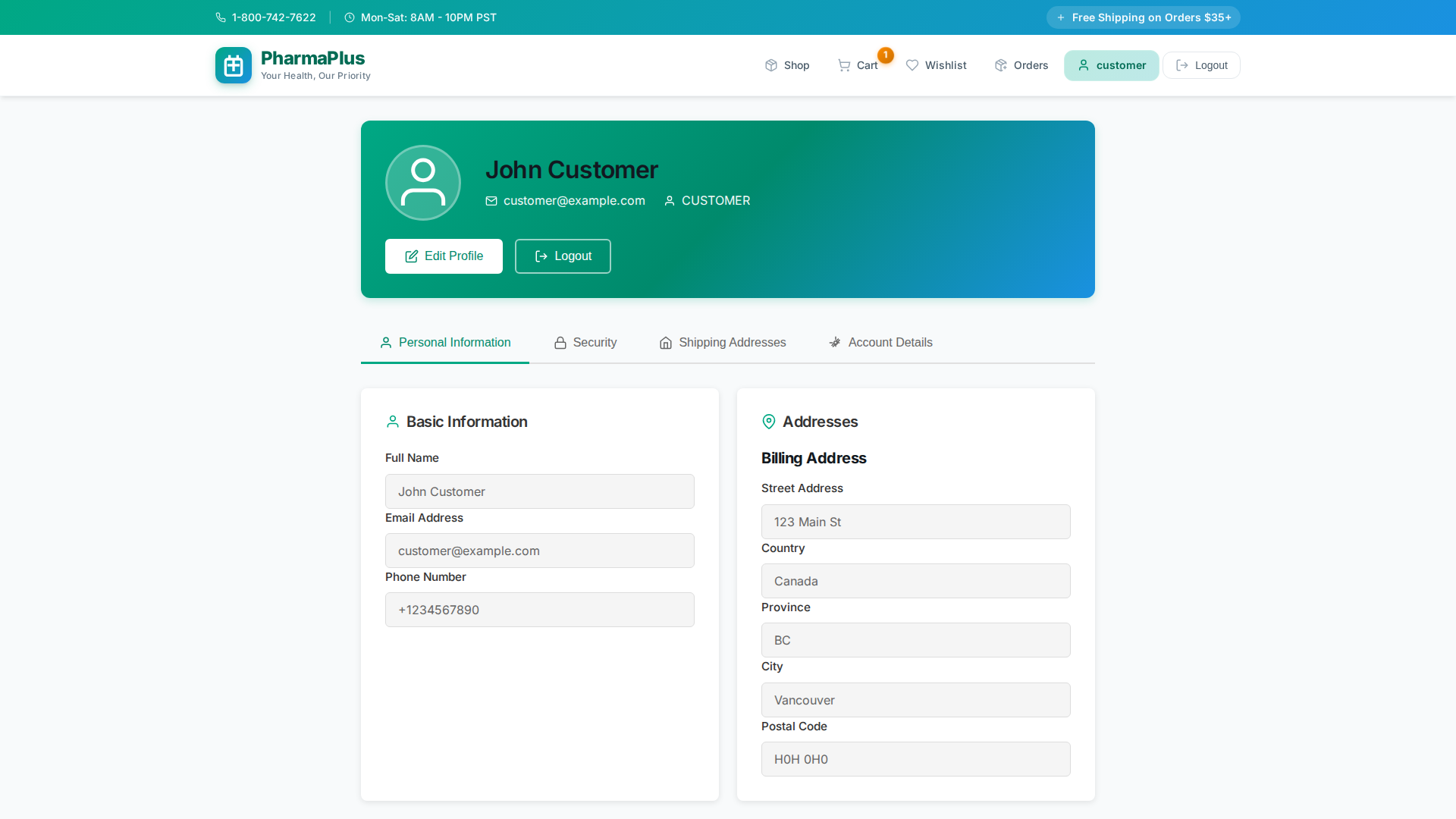Viewport: 1456px width, 819px height.
Task: Click the PharmaPlus logo icon
Action: [x=233, y=65]
